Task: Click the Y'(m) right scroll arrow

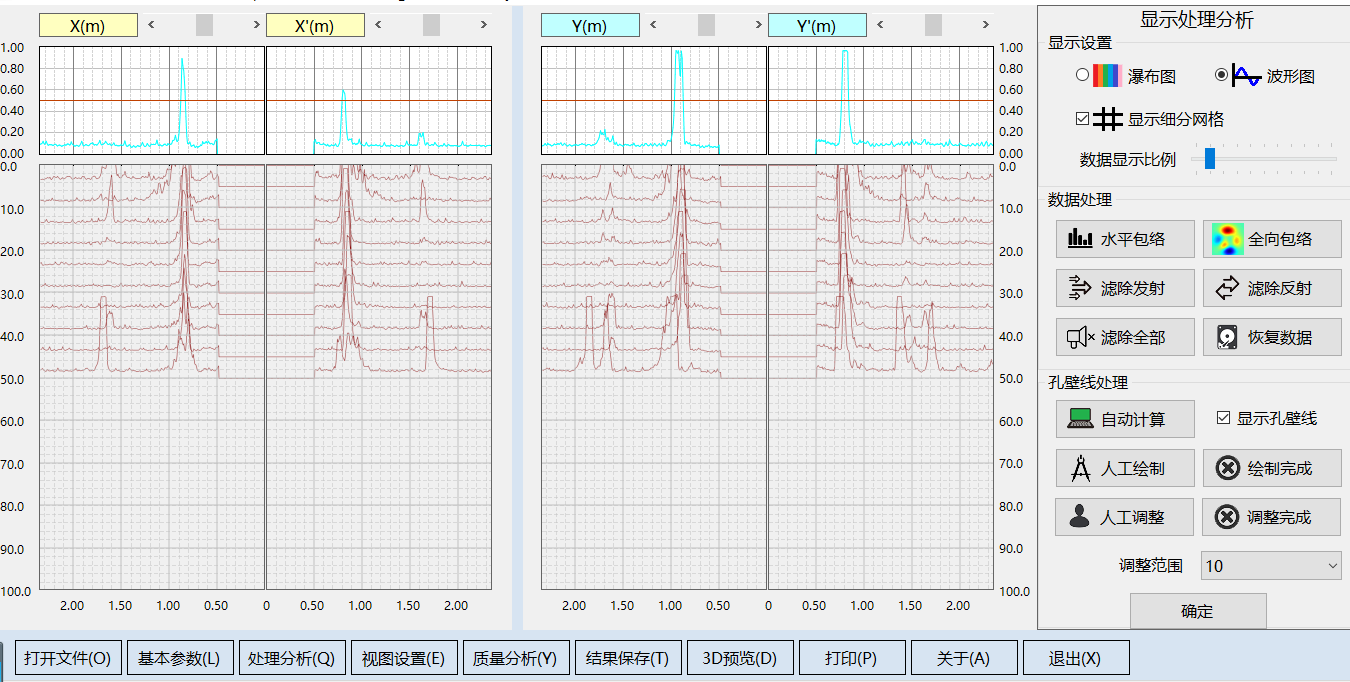Action: tap(986, 25)
